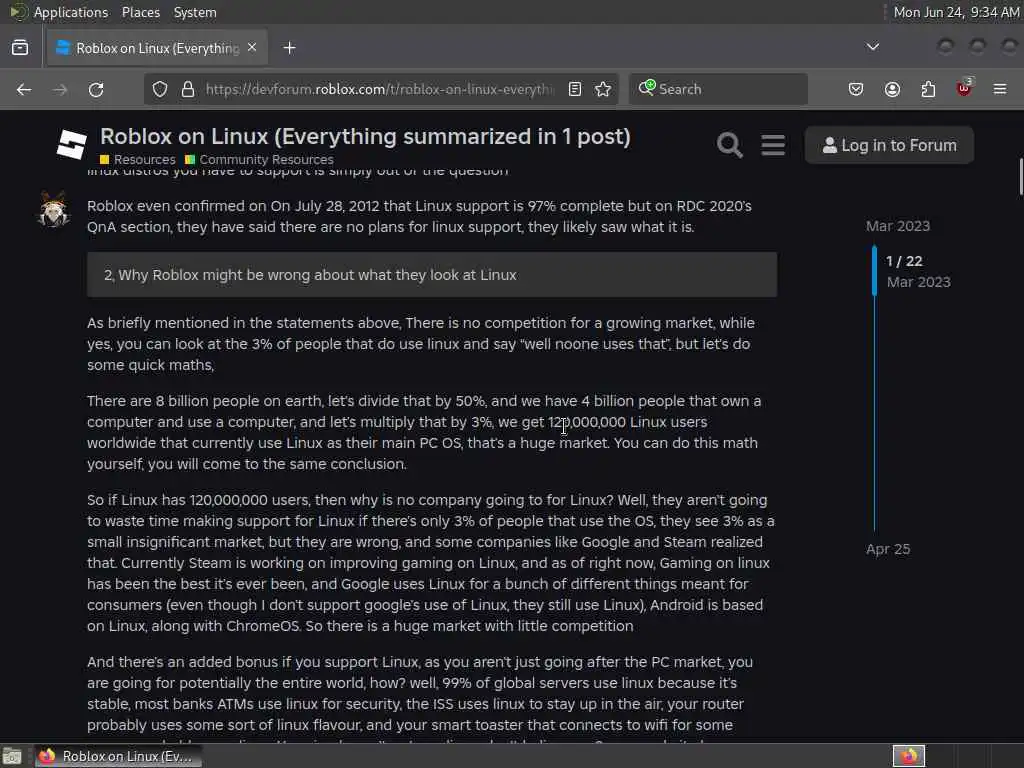Click the paragraph starting So if Linux has
Image resolution: width=1024 pixels, height=768 pixels.
coord(430,563)
